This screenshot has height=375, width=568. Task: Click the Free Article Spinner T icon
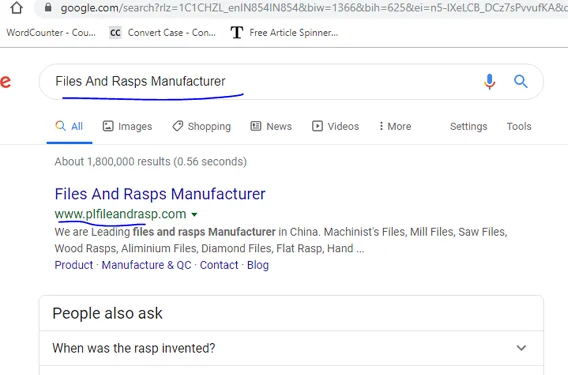pos(237,33)
